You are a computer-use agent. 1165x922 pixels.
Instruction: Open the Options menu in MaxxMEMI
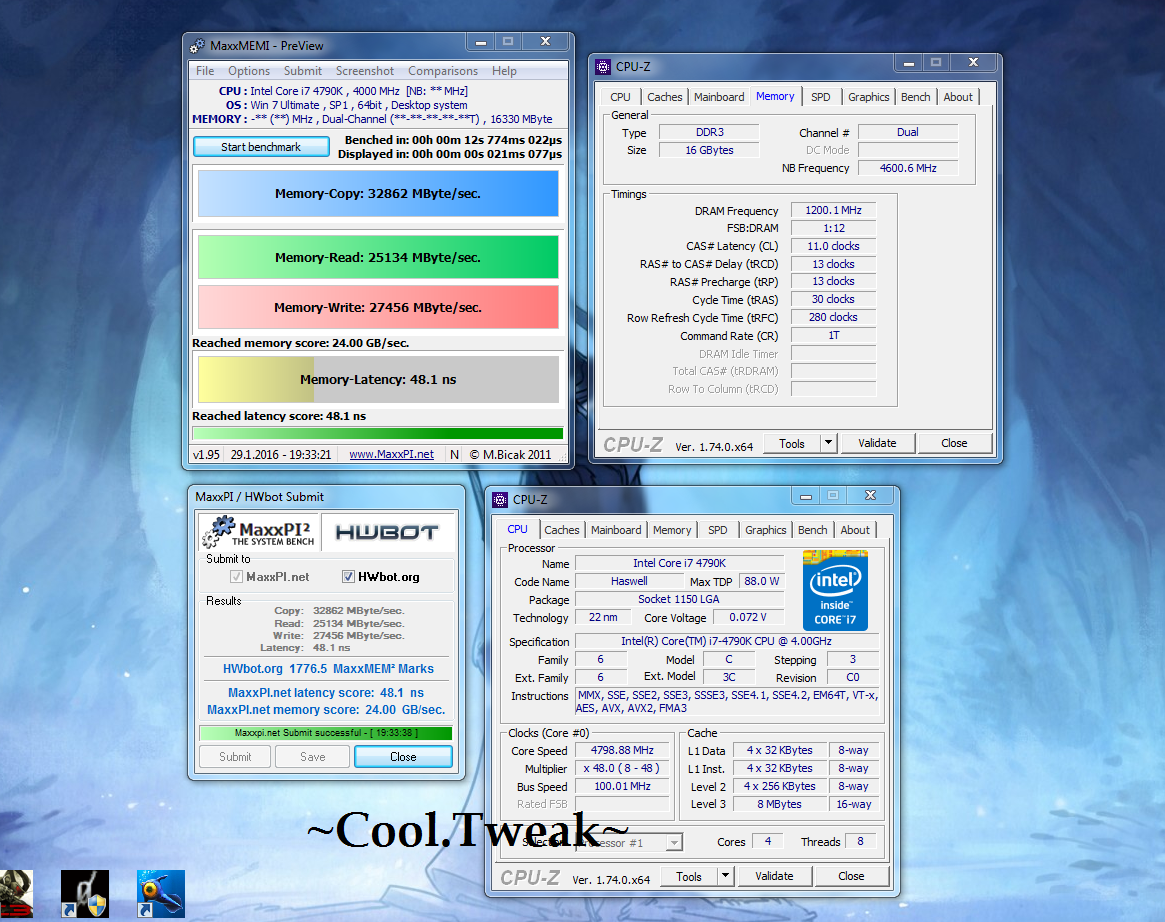pyautogui.click(x=249, y=71)
